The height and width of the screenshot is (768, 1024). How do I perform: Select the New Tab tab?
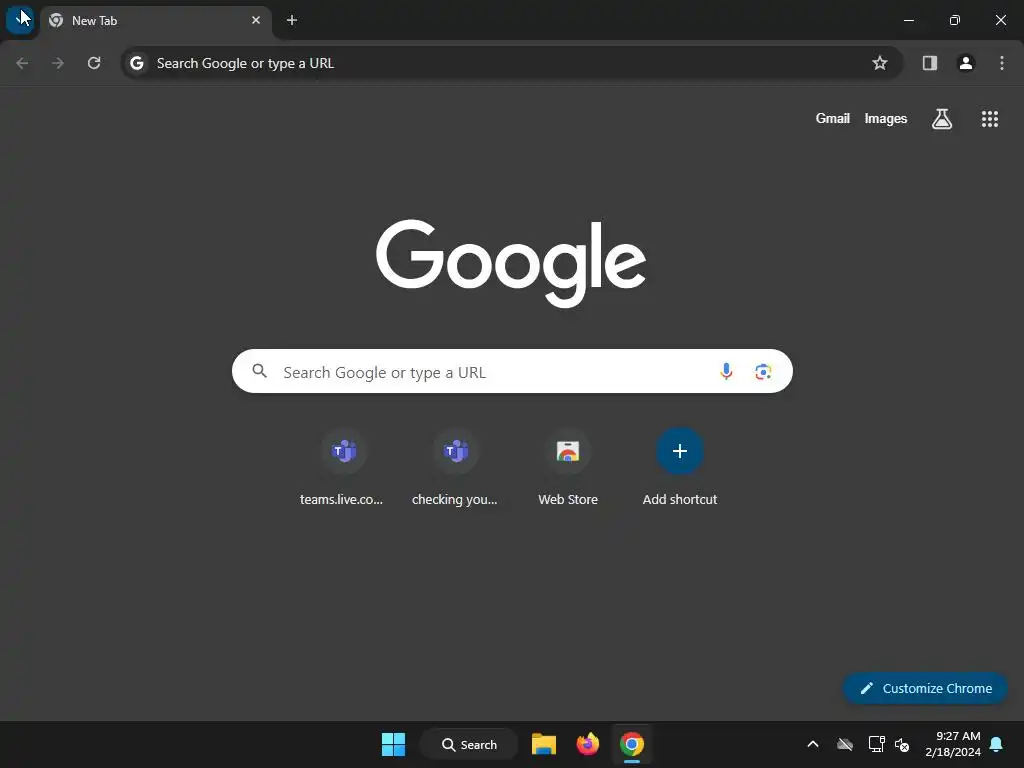pos(155,20)
